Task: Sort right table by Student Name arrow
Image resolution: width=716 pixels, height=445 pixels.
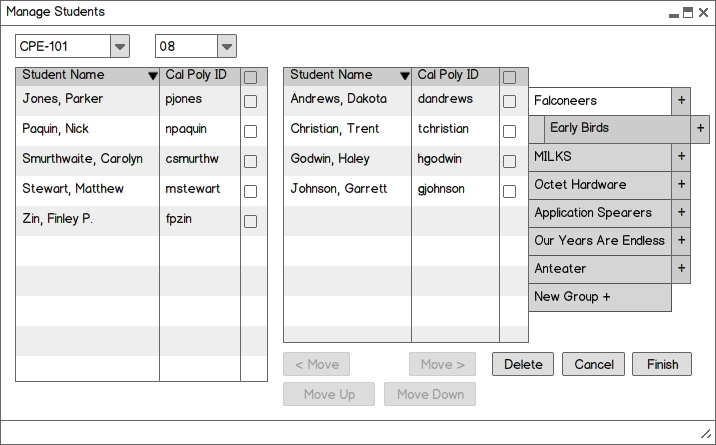Action: point(405,76)
